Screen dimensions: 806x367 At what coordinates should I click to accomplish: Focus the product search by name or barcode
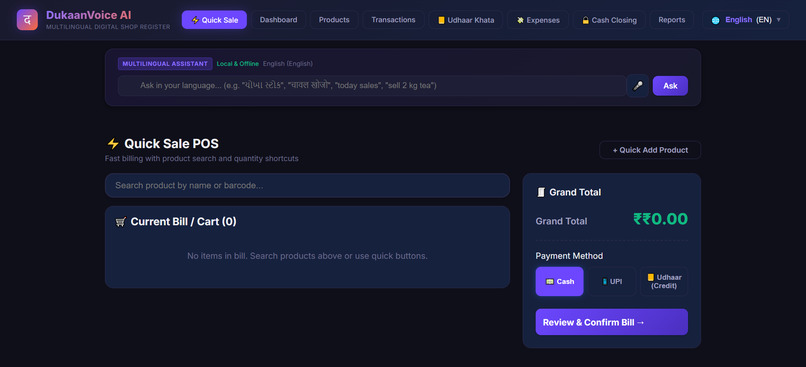click(307, 186)
